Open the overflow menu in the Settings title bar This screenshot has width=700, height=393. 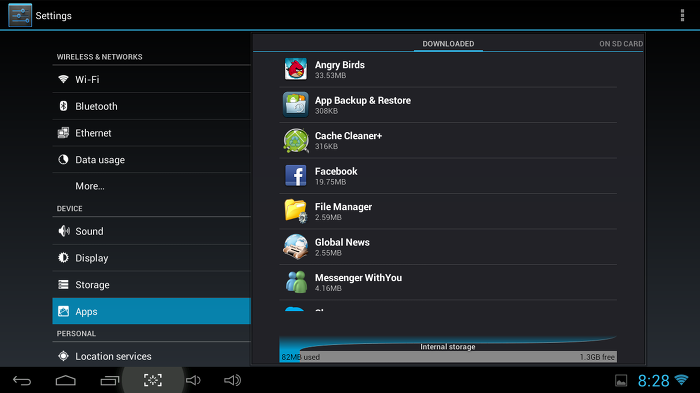[682, 15]
